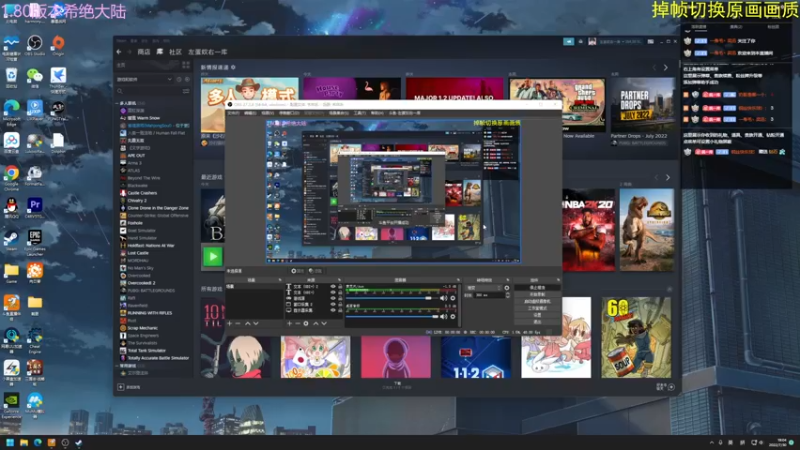
Task: Click the green play button on Steam game card
Action: (x=213, y=257)
